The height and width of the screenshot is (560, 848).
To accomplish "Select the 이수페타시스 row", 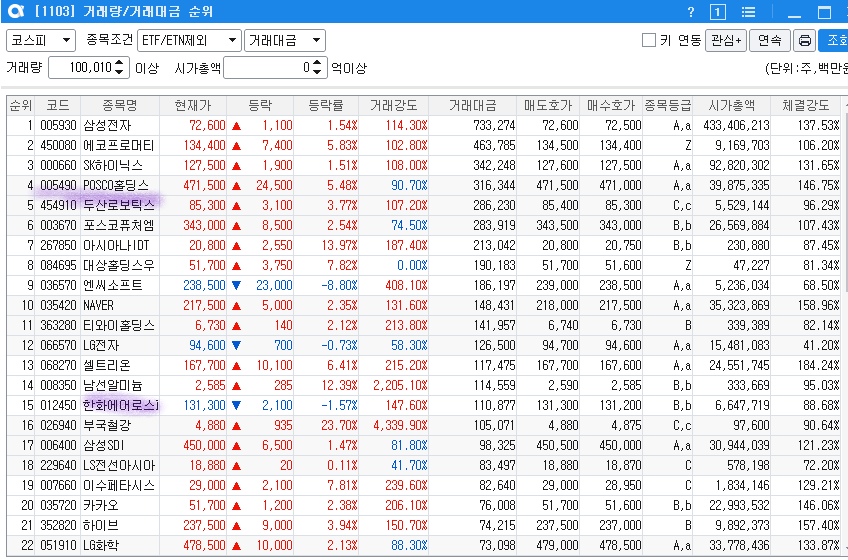I will tap(424, 486).
